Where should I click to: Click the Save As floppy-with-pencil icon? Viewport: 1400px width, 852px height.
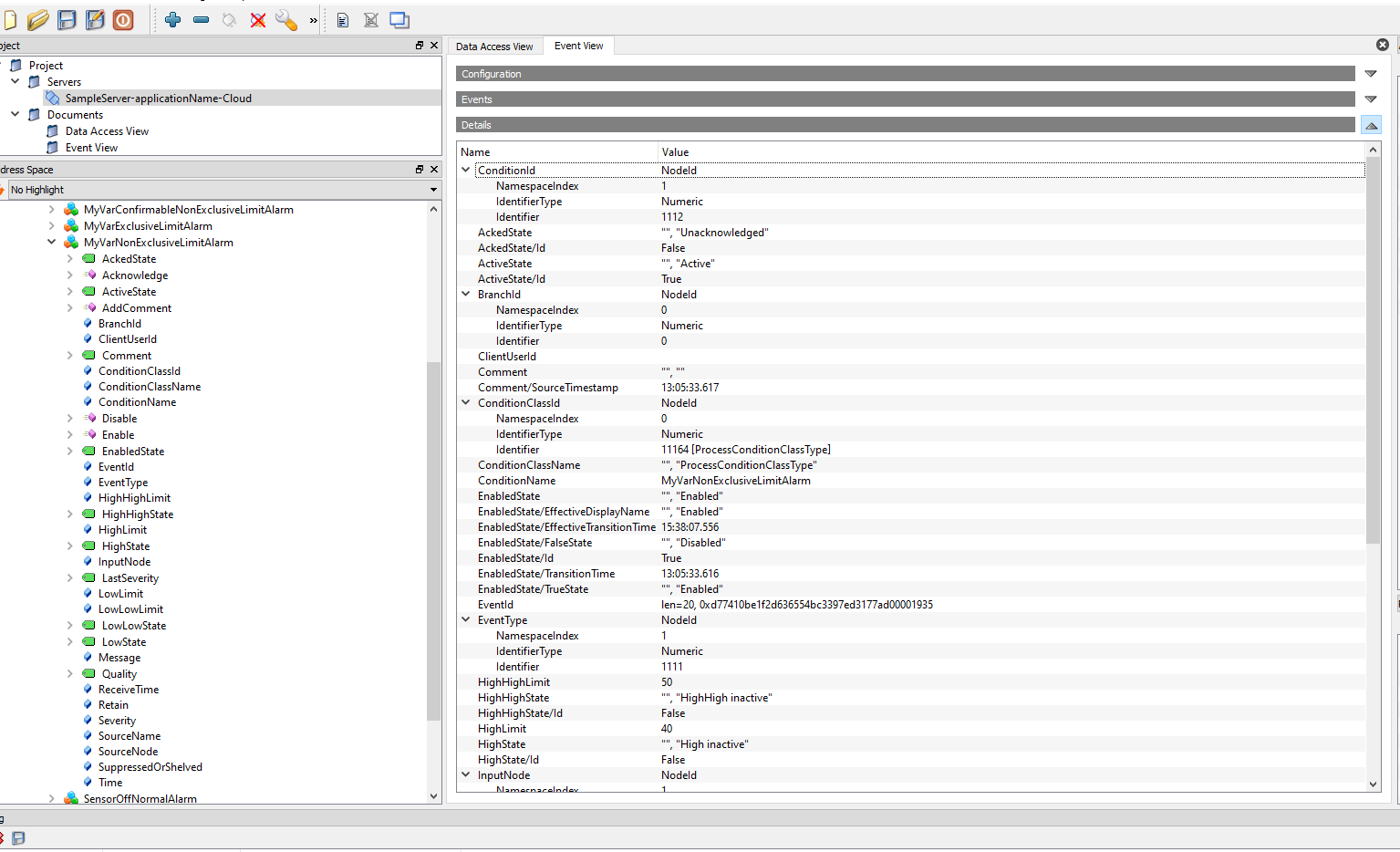[x=95, y=20]
